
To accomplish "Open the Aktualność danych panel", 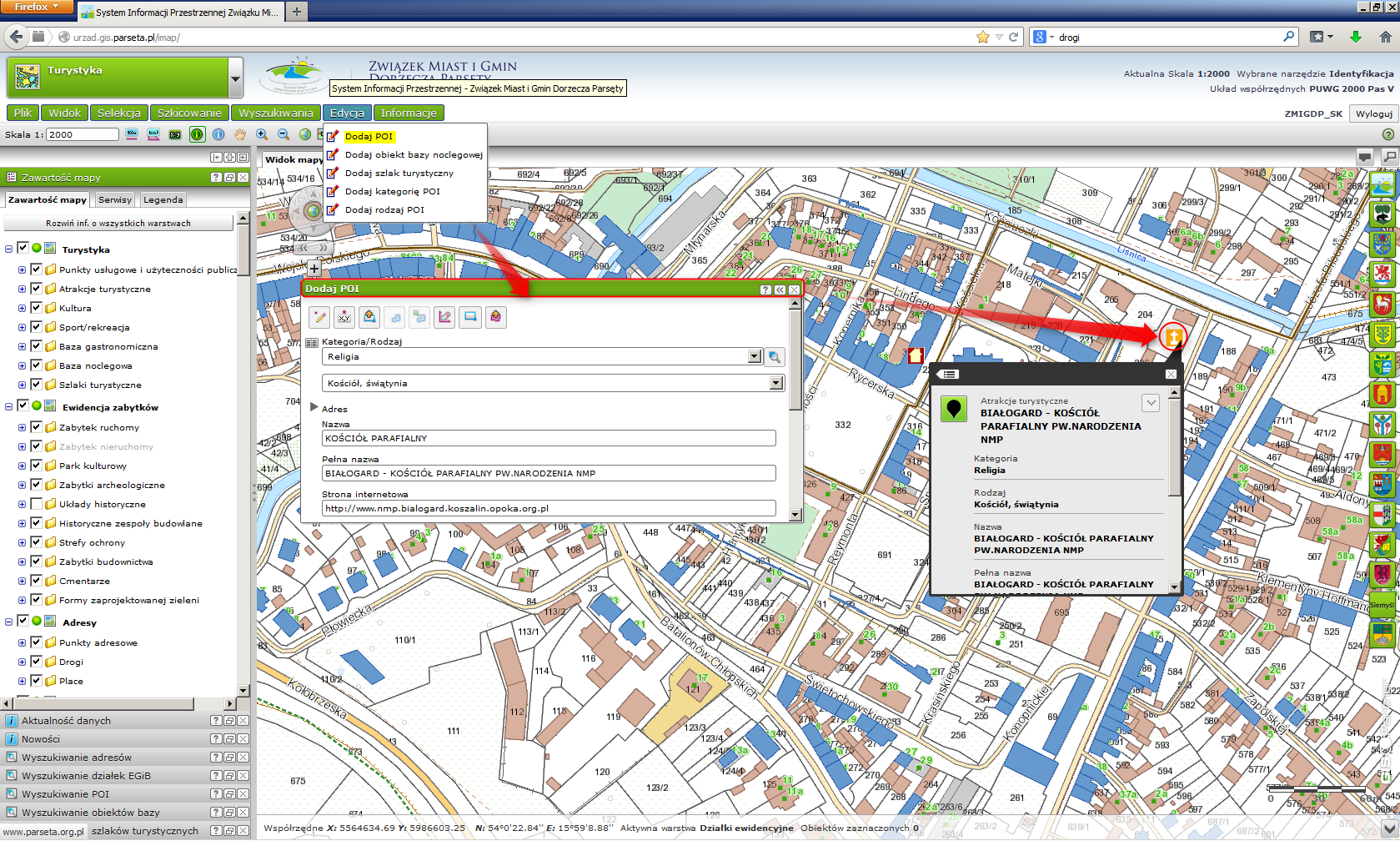I will point(66,720).
